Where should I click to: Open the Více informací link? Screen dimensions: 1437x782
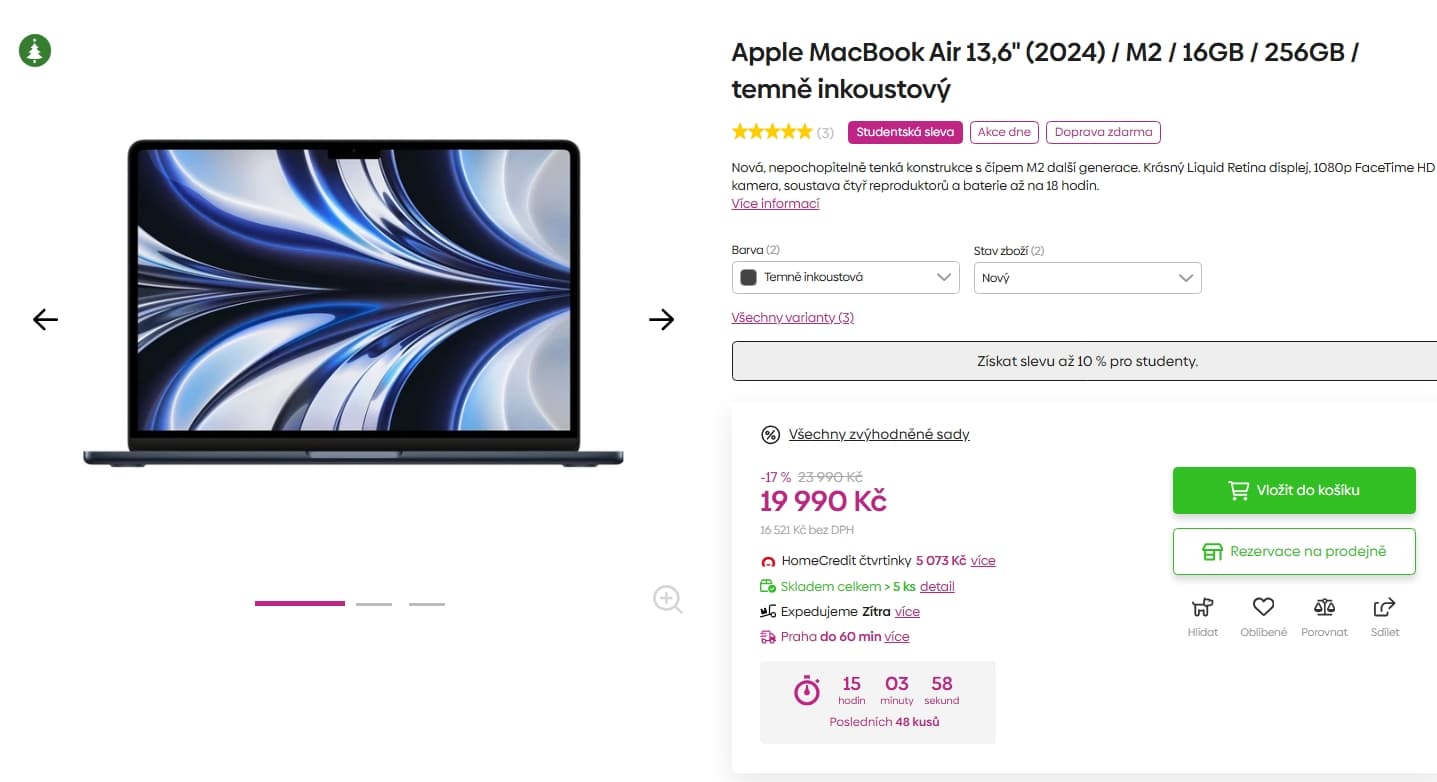(x=774, y=203)
